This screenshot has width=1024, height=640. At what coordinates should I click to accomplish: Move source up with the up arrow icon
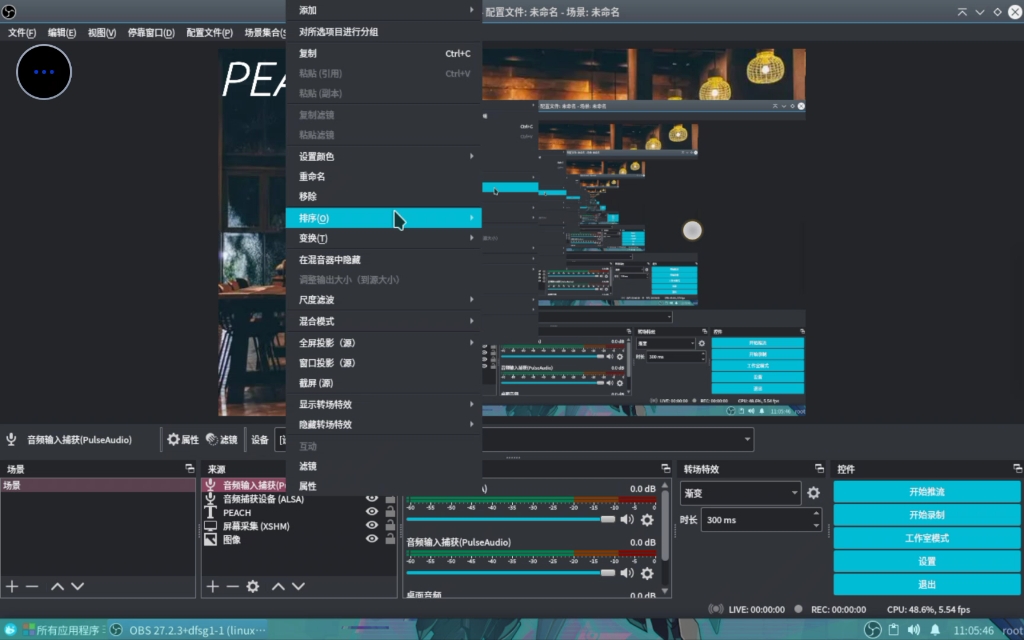coord(278,586)
